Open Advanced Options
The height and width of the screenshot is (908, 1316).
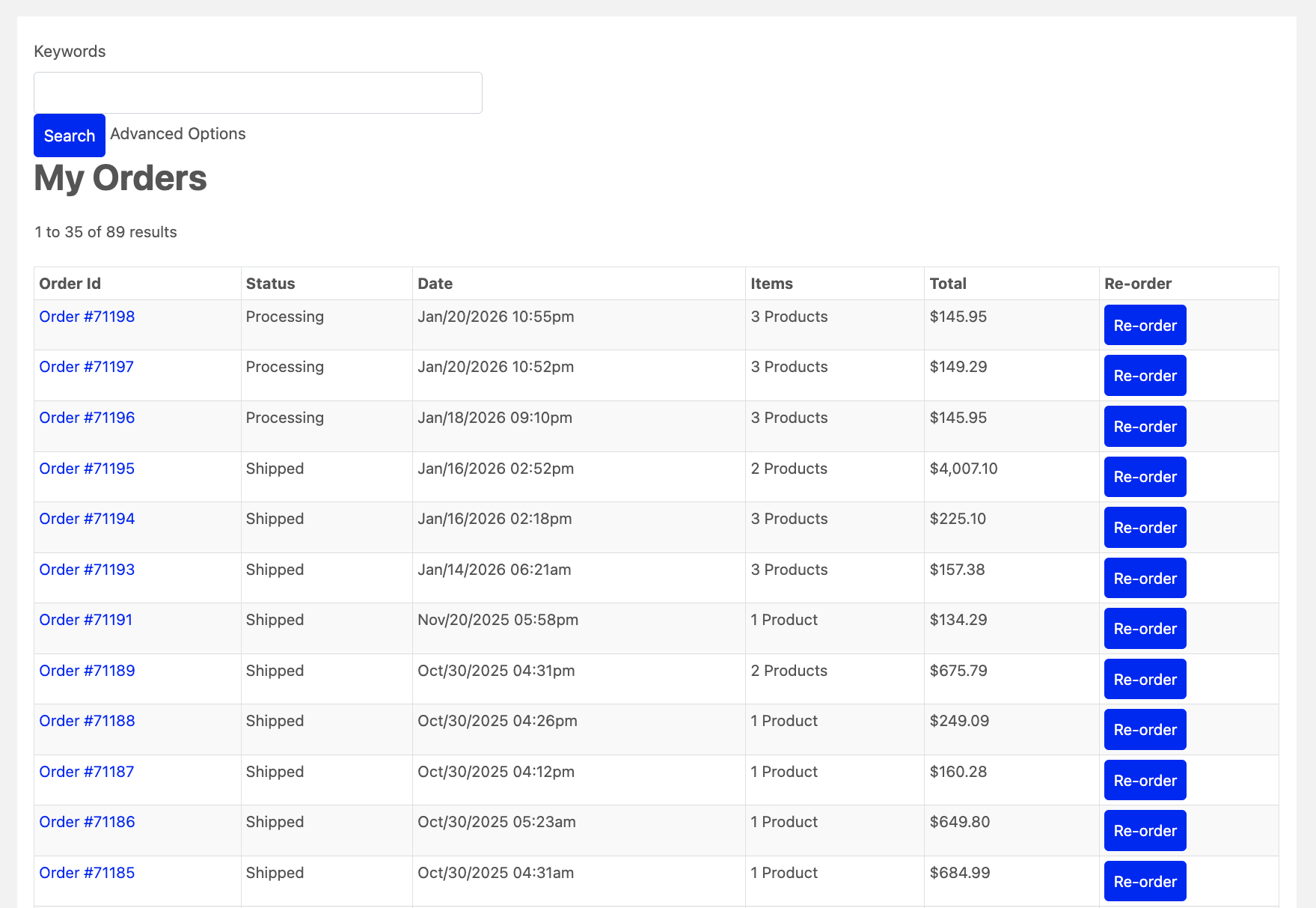coord(177,134)
